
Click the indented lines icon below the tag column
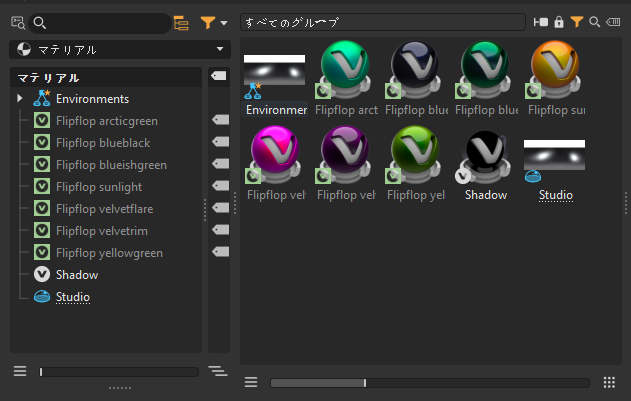click(x=218, y=371)
